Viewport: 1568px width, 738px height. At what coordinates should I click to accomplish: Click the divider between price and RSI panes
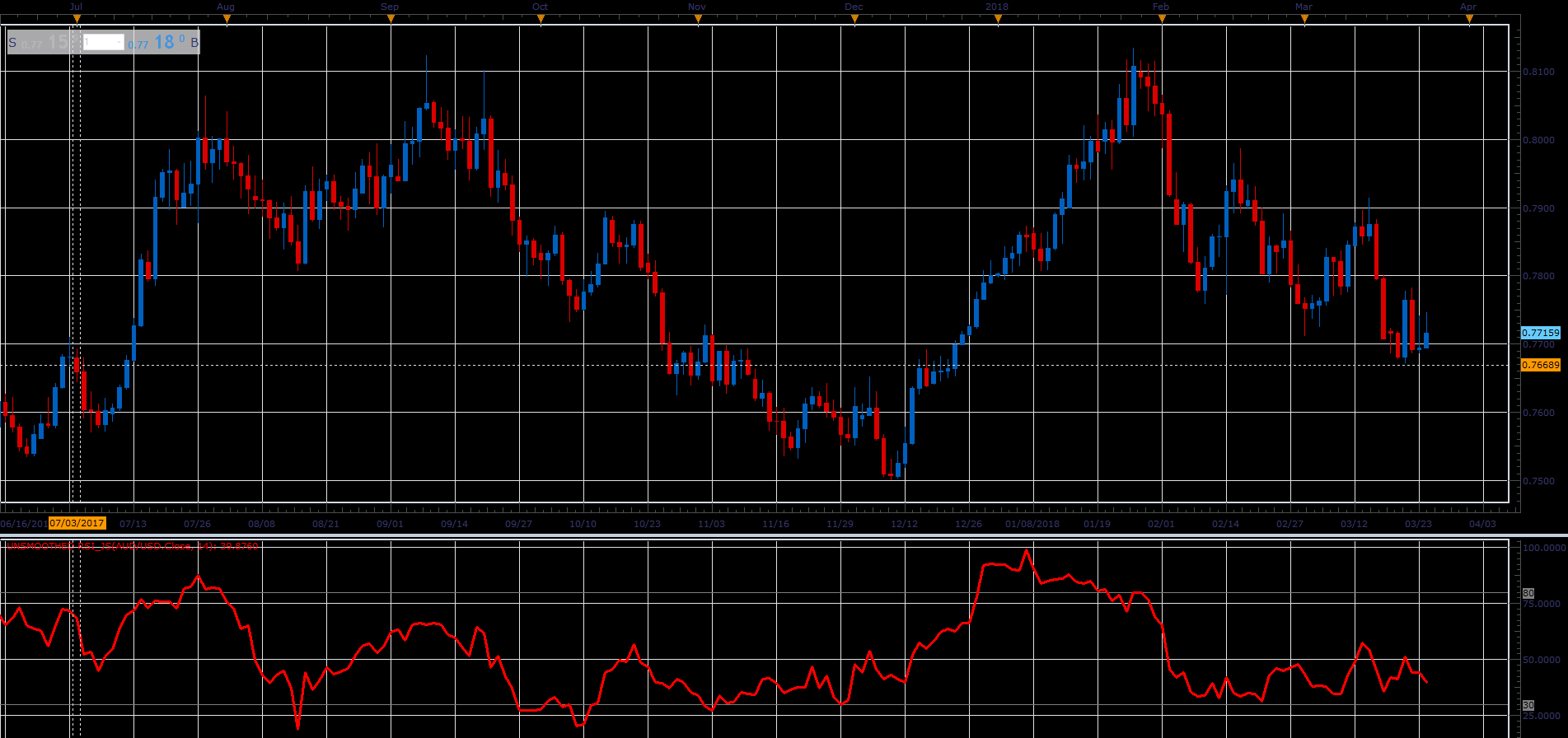pos(784,535)
